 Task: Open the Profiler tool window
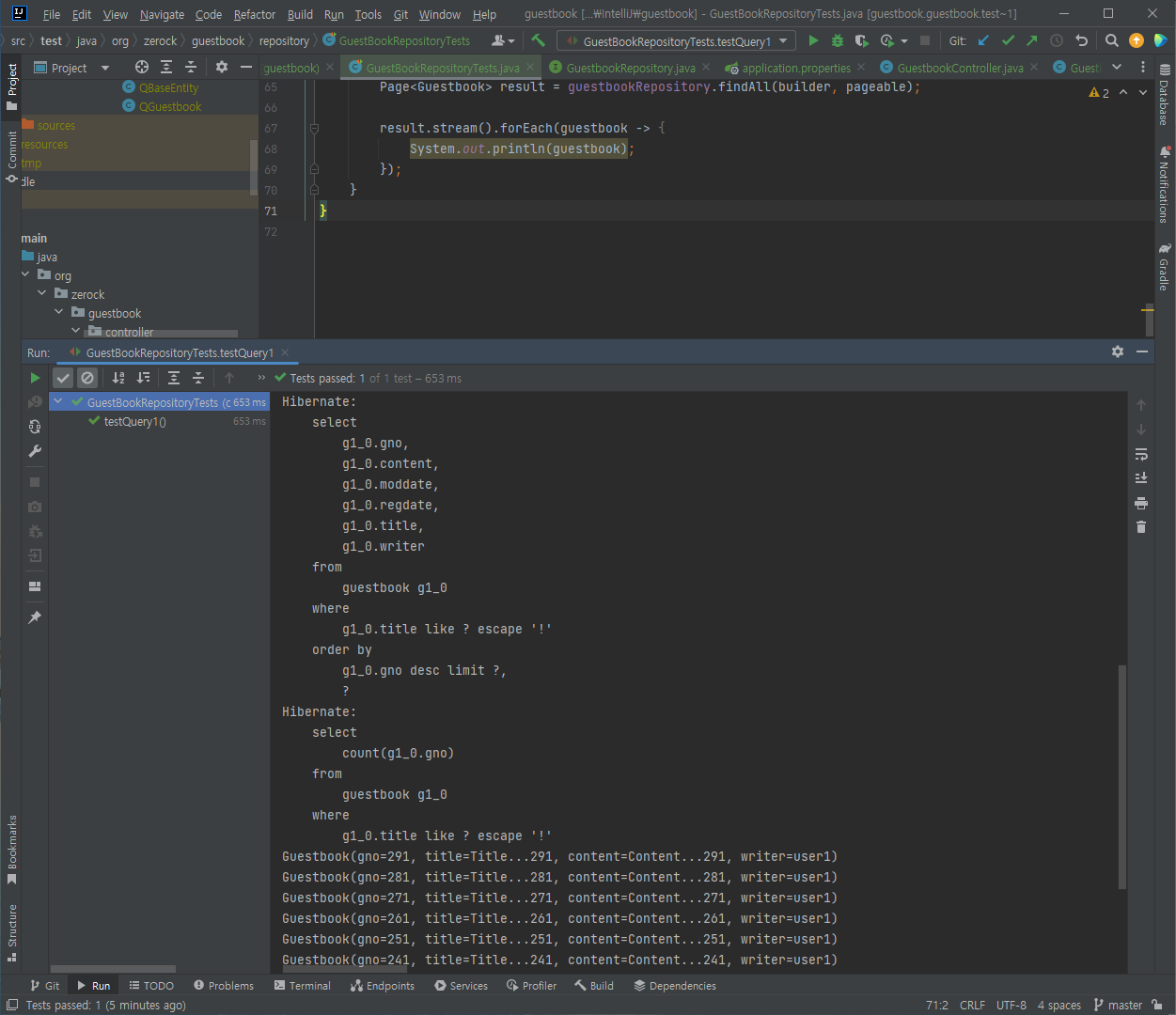(x=531, y=986)
